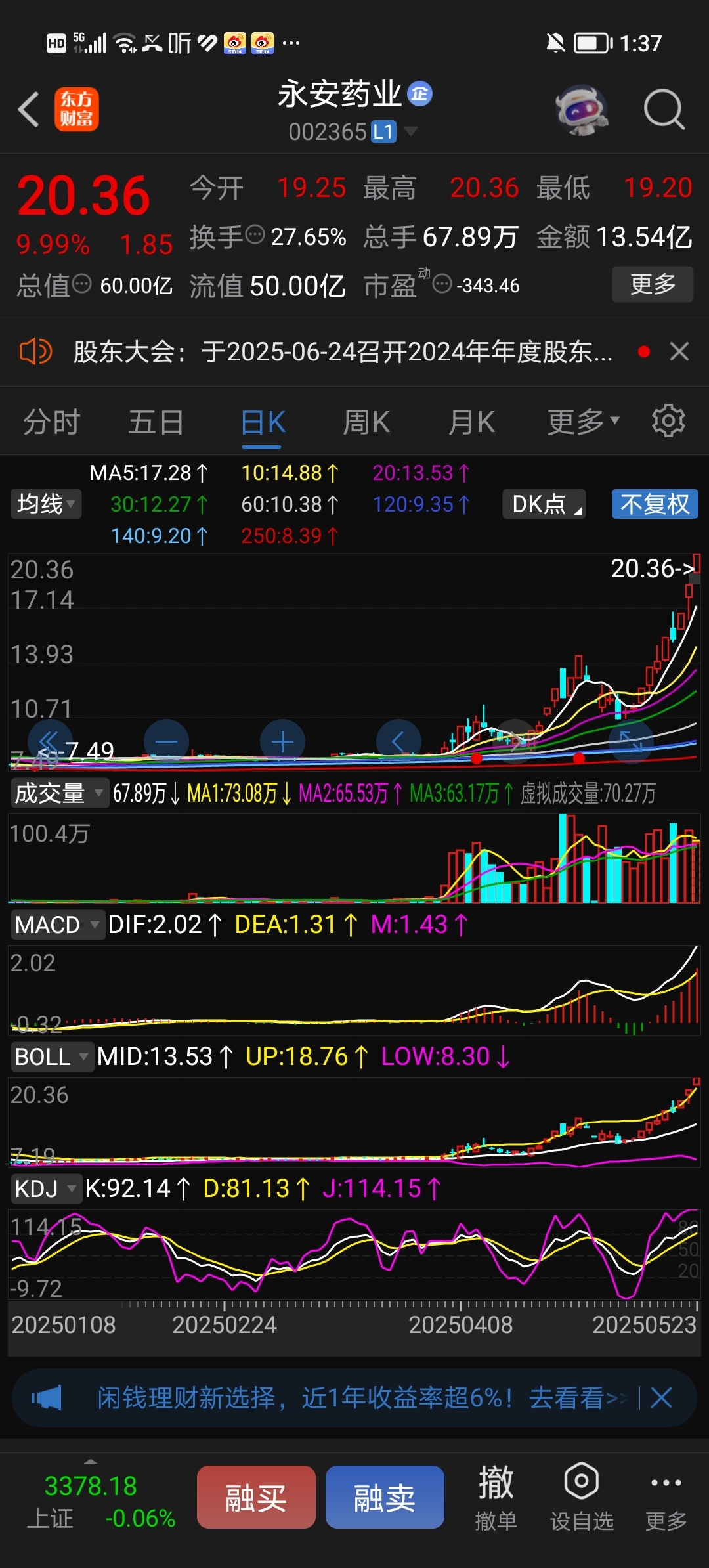The image size is (709, 1568).
Task: Switch to 五日 tab
Action: [x=156, y=422]
